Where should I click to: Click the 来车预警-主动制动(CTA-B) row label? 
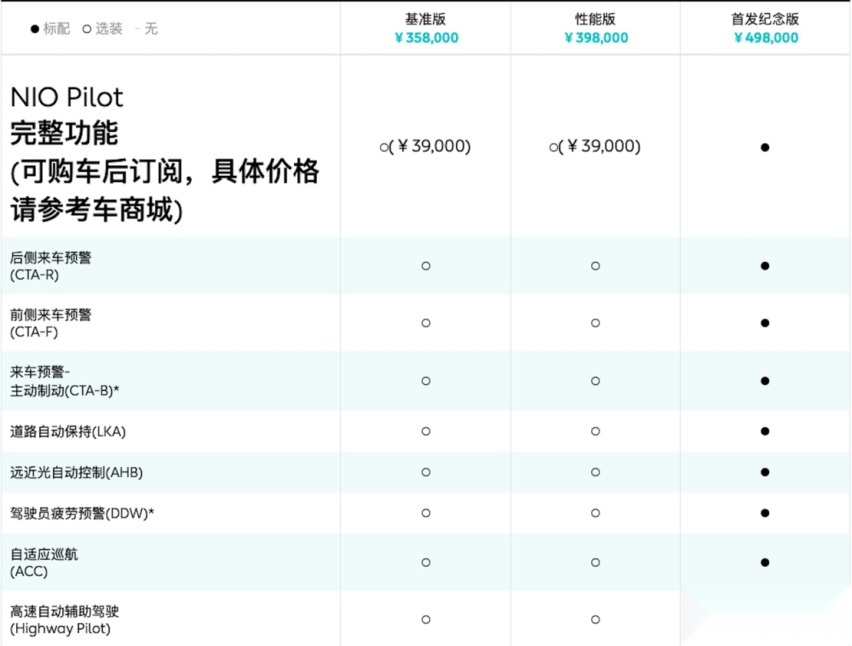(x=65, y=381)
